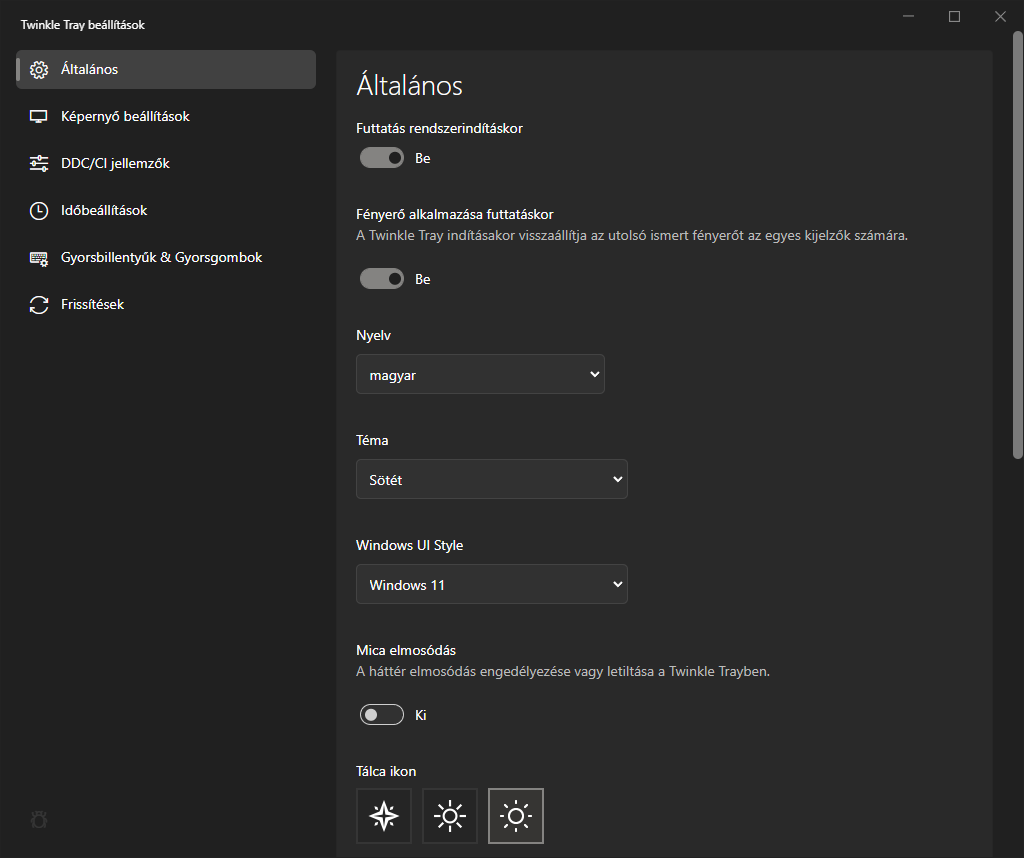Click the Windows UI Style label
Screen dimensions: 1024x858
pyautogui.click(x=409, y=545)
